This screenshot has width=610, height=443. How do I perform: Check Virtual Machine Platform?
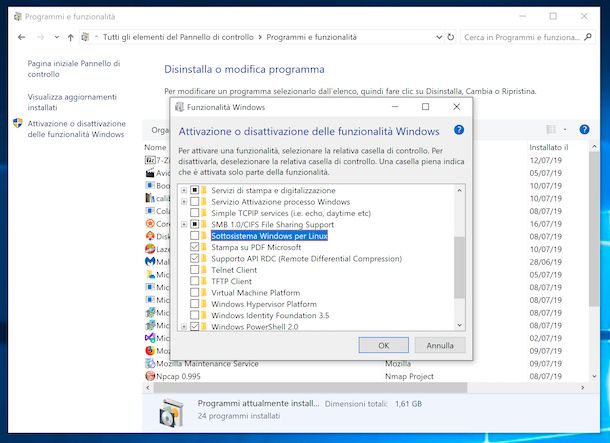194,292
